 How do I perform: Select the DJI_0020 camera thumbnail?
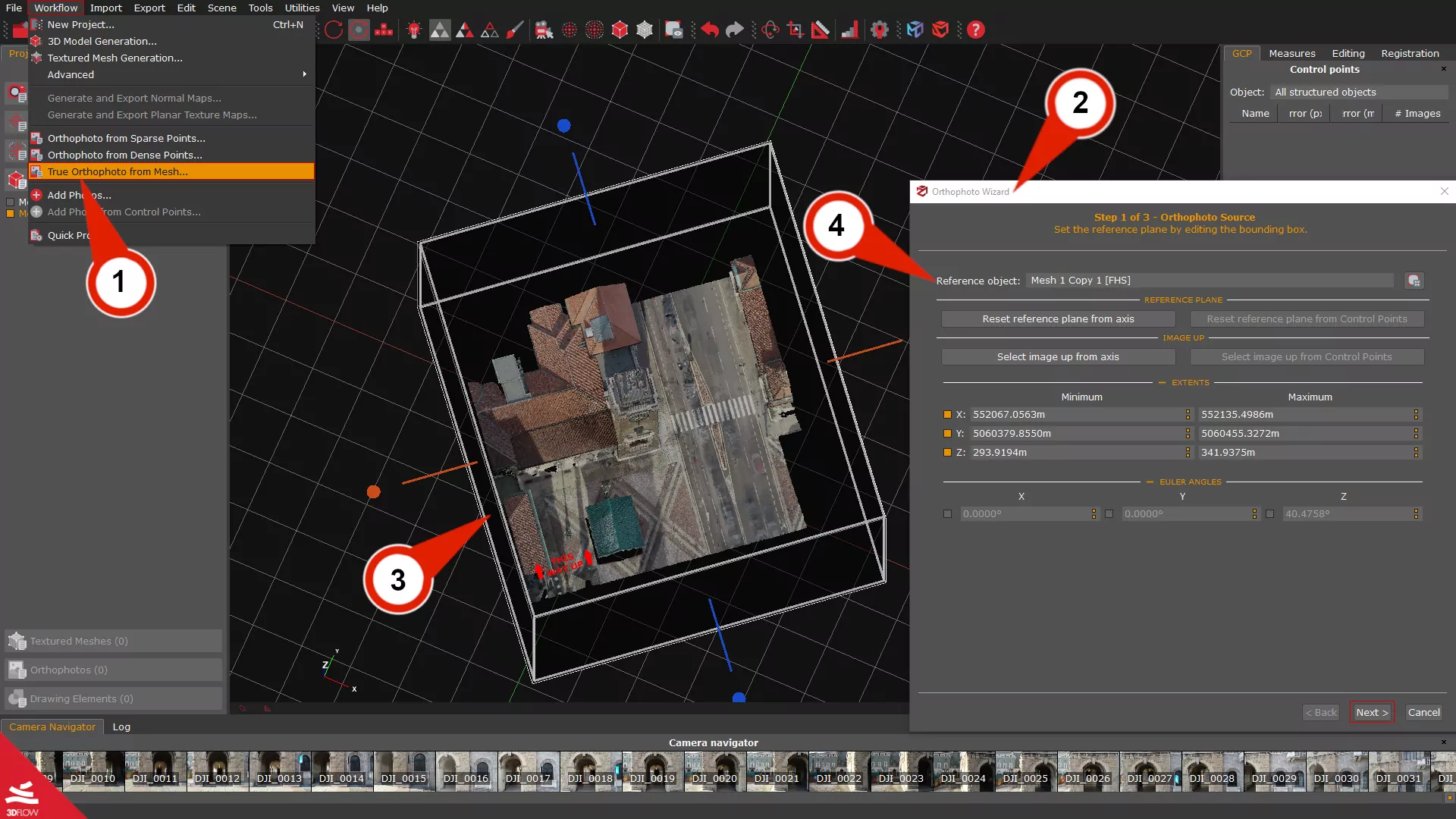(x=714, y=771)
